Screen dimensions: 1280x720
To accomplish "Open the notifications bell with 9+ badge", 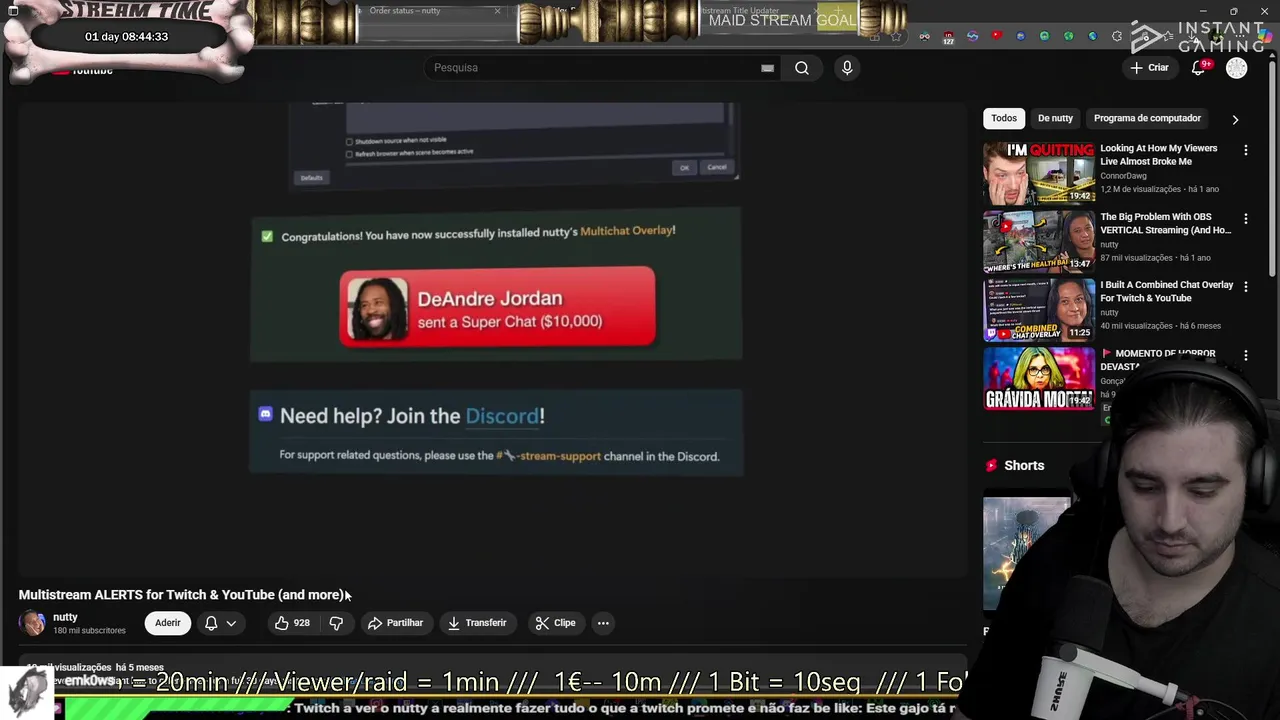I will (x=1199, y=68).
